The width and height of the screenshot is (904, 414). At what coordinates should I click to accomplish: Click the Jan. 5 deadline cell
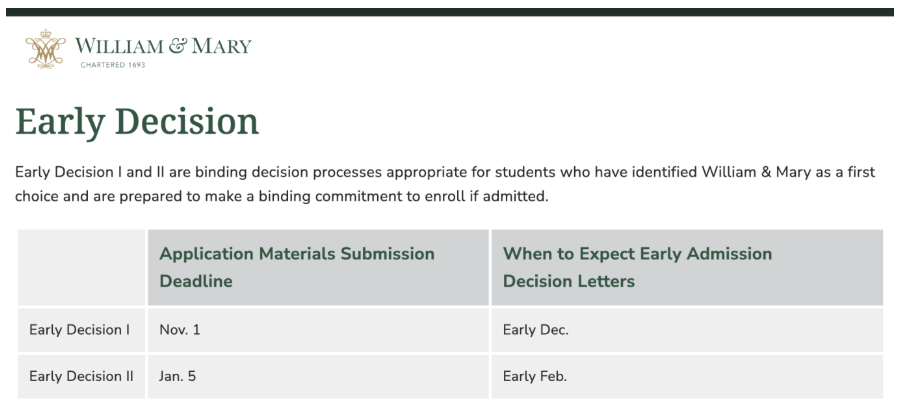pyautogui.click(x=318, y=377)
